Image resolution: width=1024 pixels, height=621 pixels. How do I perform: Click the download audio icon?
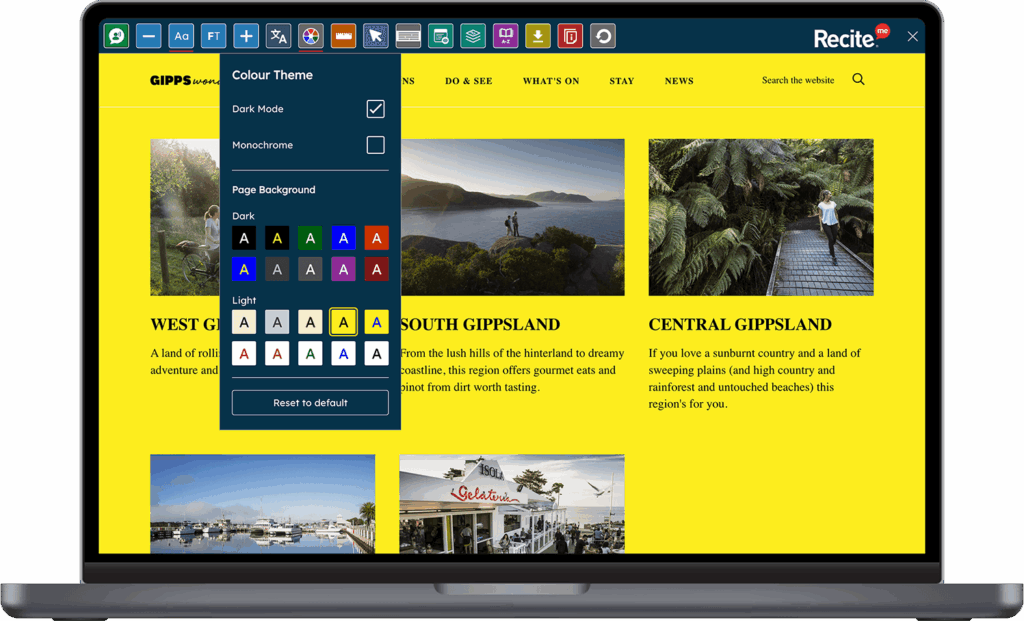tap(537, 35)
